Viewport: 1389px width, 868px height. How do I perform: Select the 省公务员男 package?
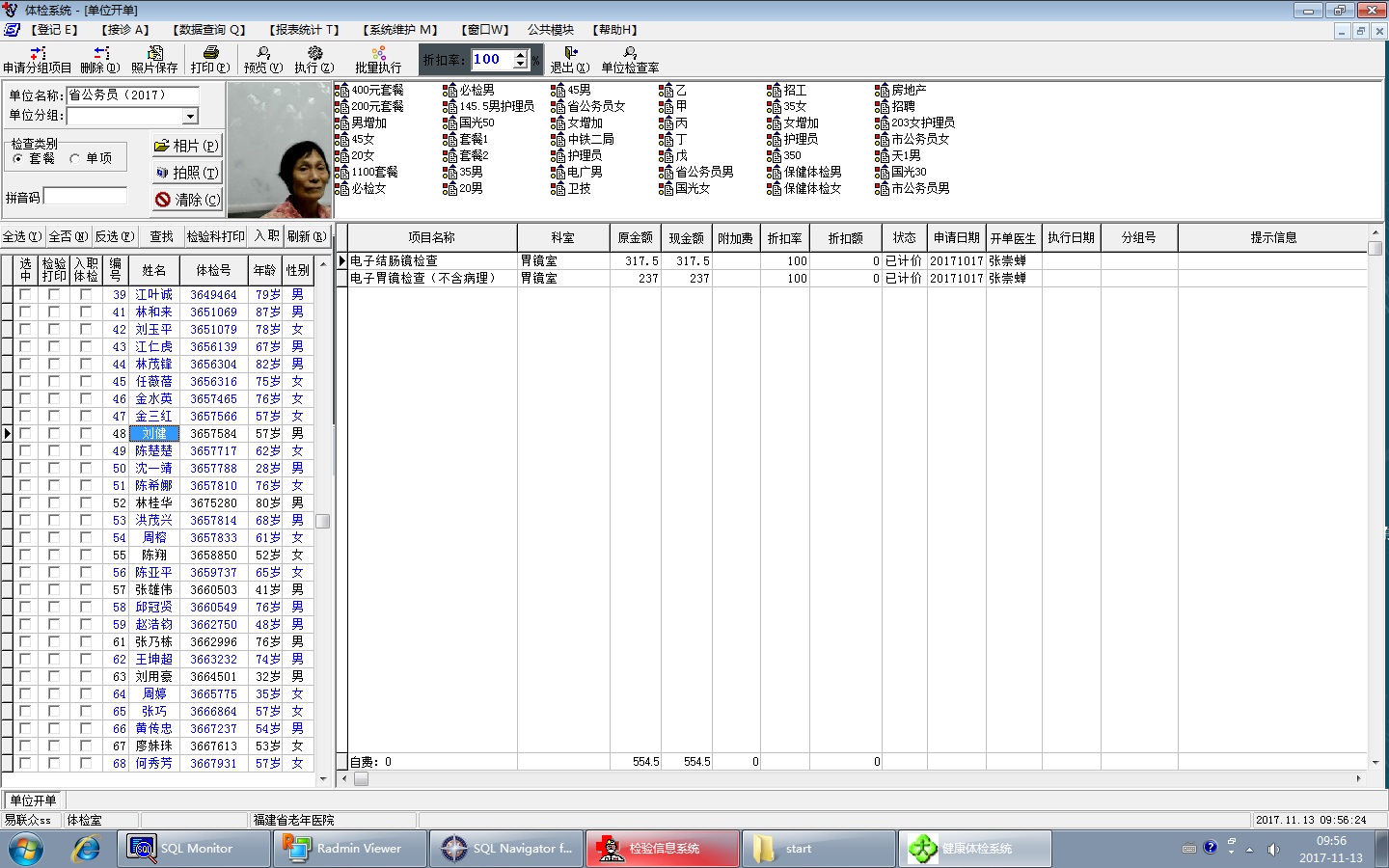(x=696, y=173)
